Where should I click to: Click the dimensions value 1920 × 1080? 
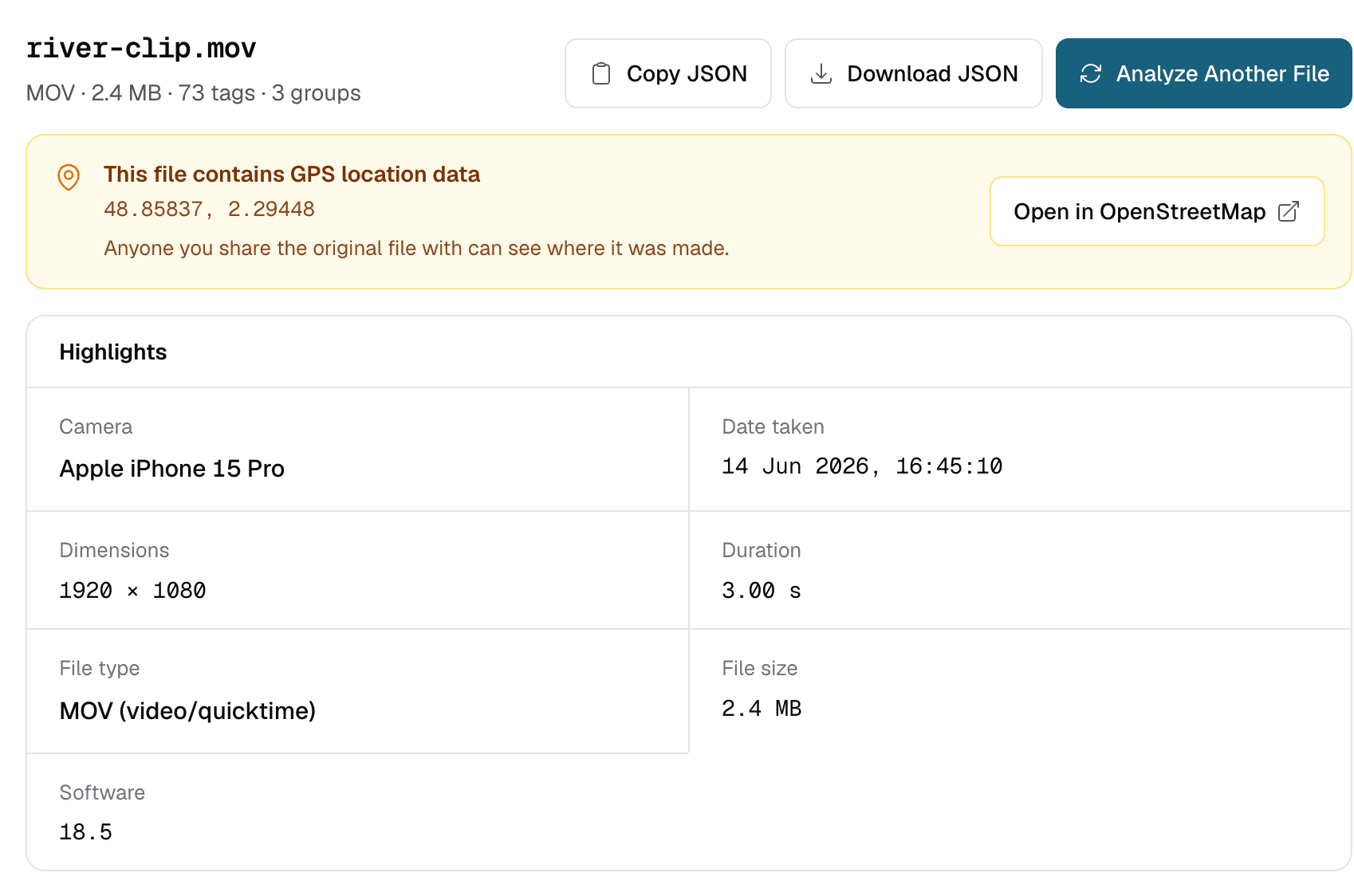pyautogui.click(x=132, y=591)
